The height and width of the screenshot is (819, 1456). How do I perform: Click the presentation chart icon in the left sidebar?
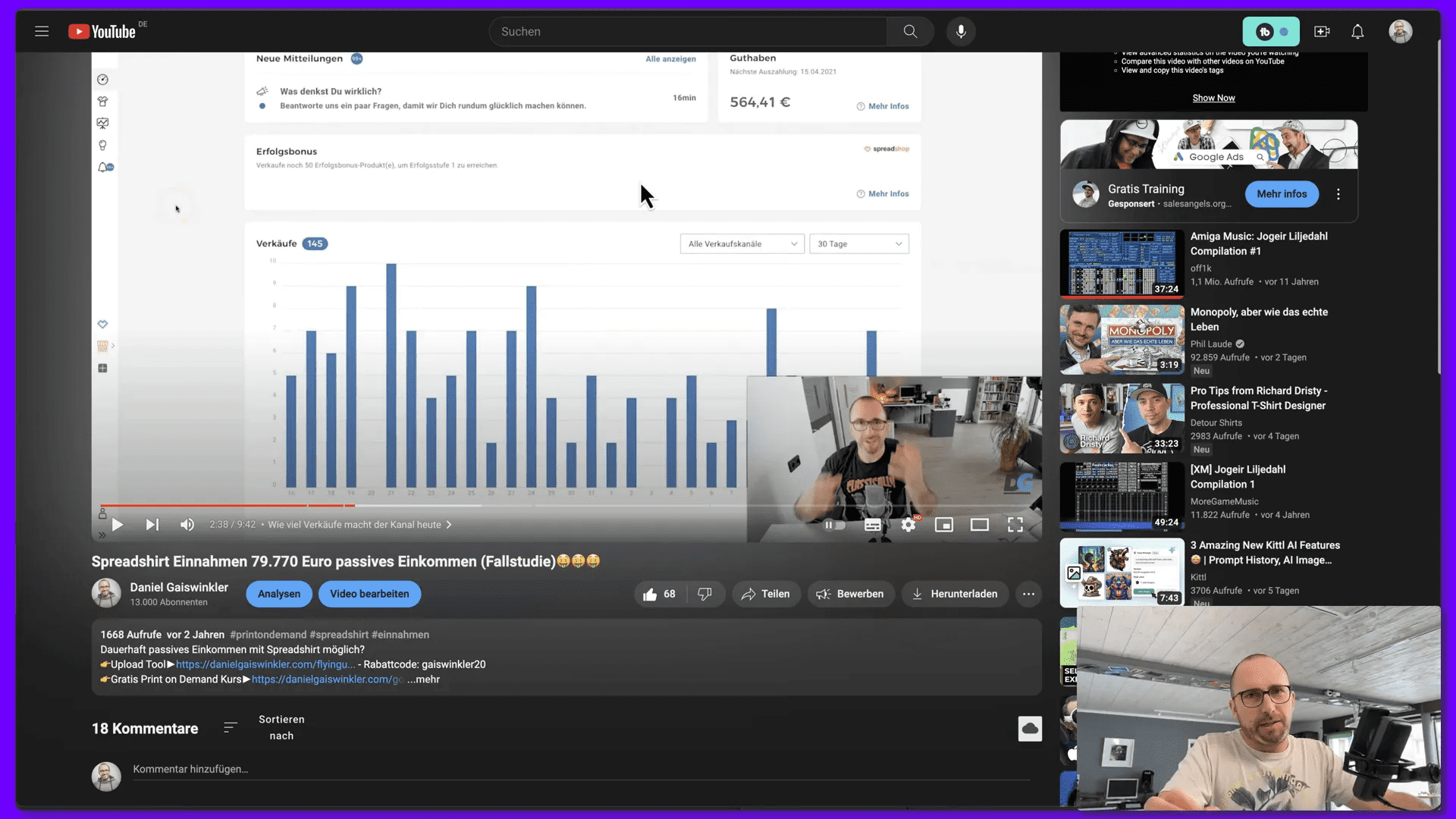coord(102,123)
